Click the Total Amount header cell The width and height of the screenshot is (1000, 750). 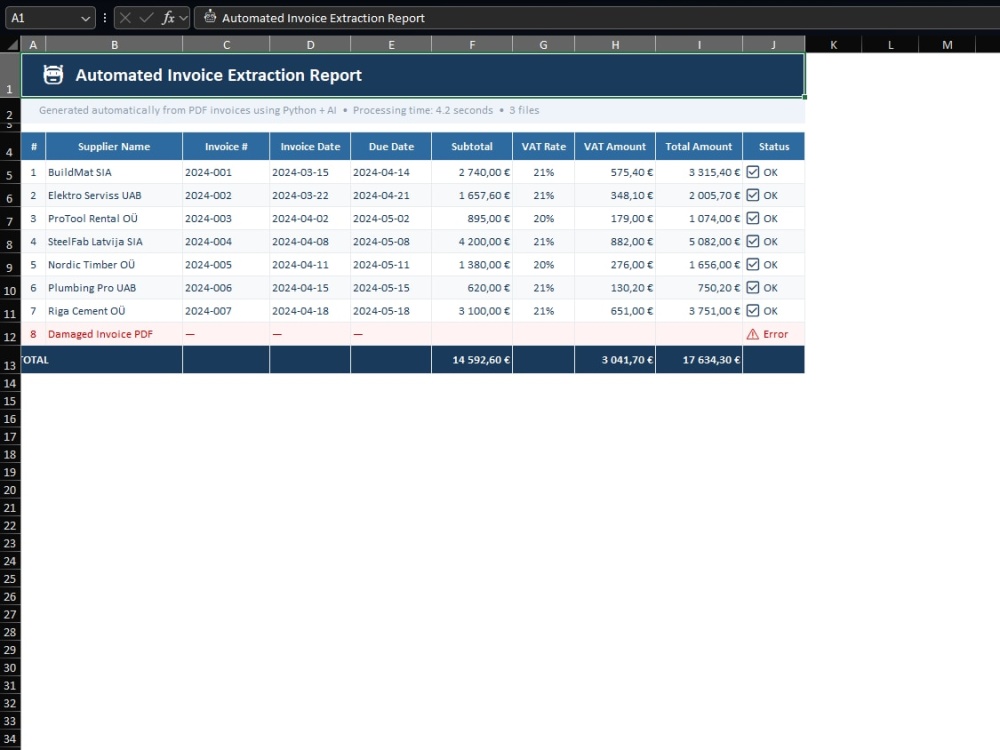pyautogui.click(x=699, y=146)
